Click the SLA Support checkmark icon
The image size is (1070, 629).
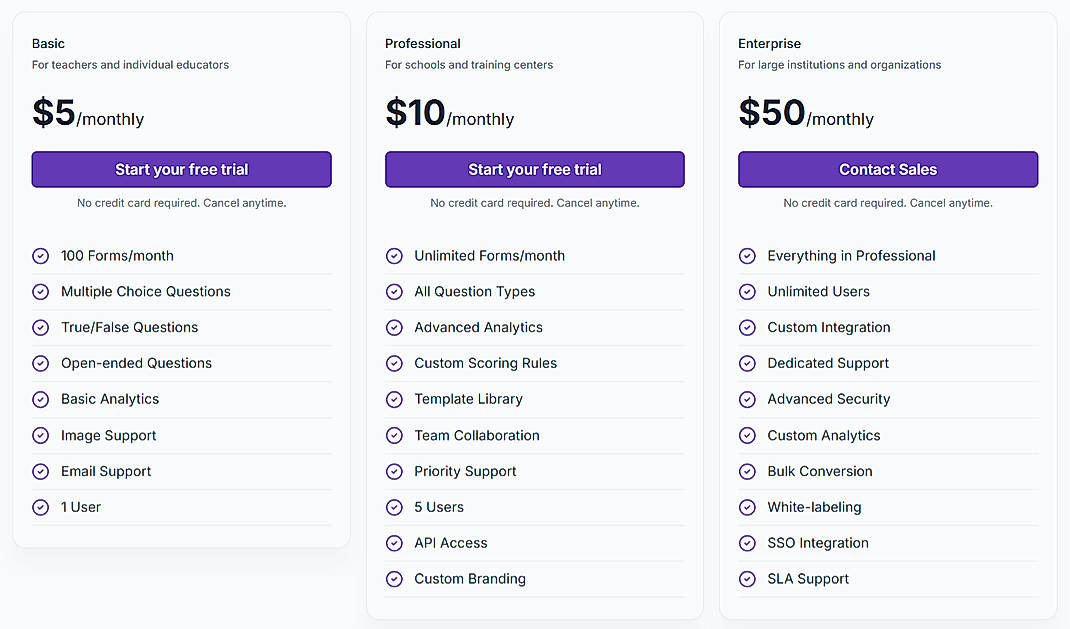pos(747,579)
